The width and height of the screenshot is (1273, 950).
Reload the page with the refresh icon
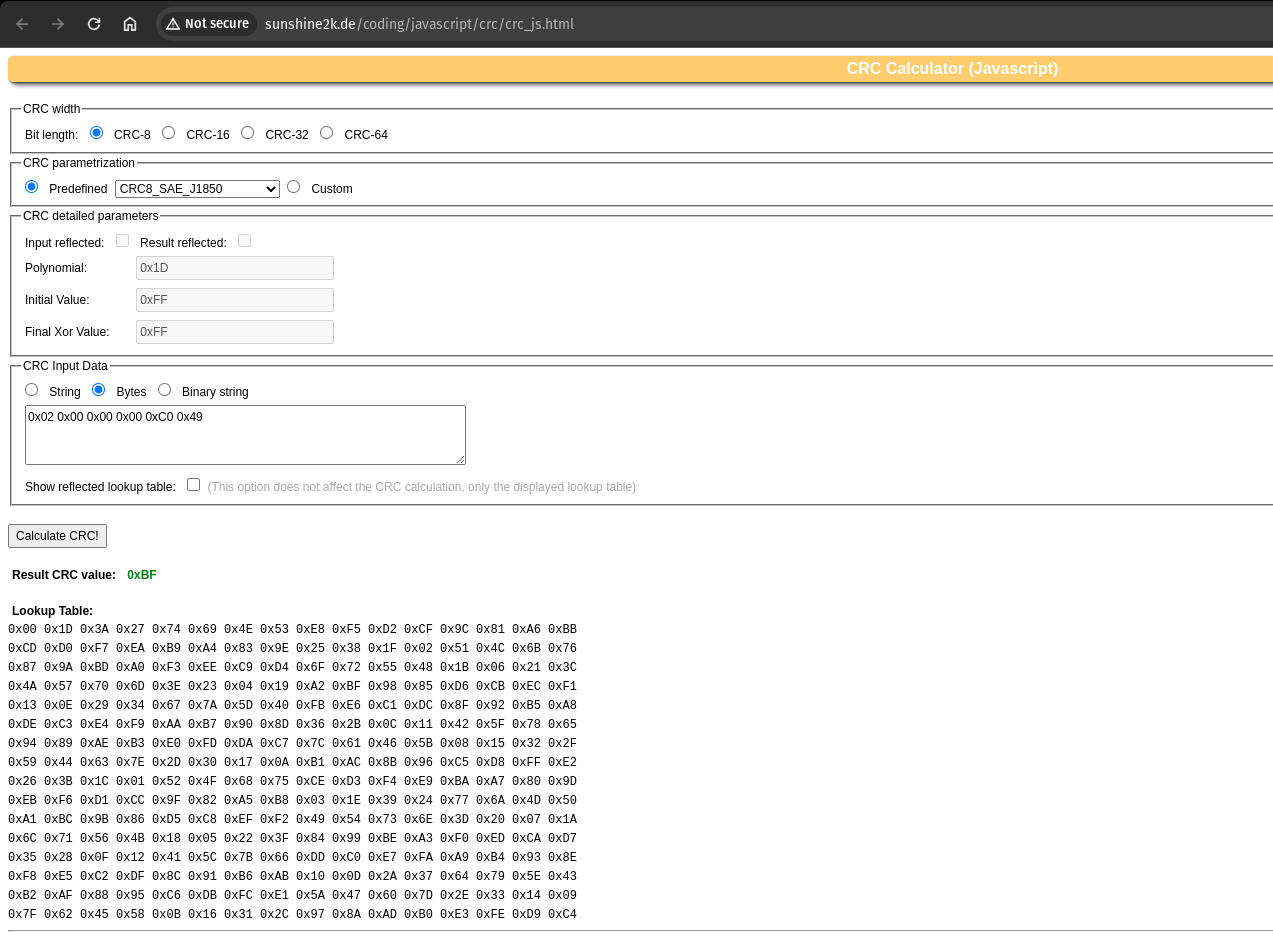94,24
